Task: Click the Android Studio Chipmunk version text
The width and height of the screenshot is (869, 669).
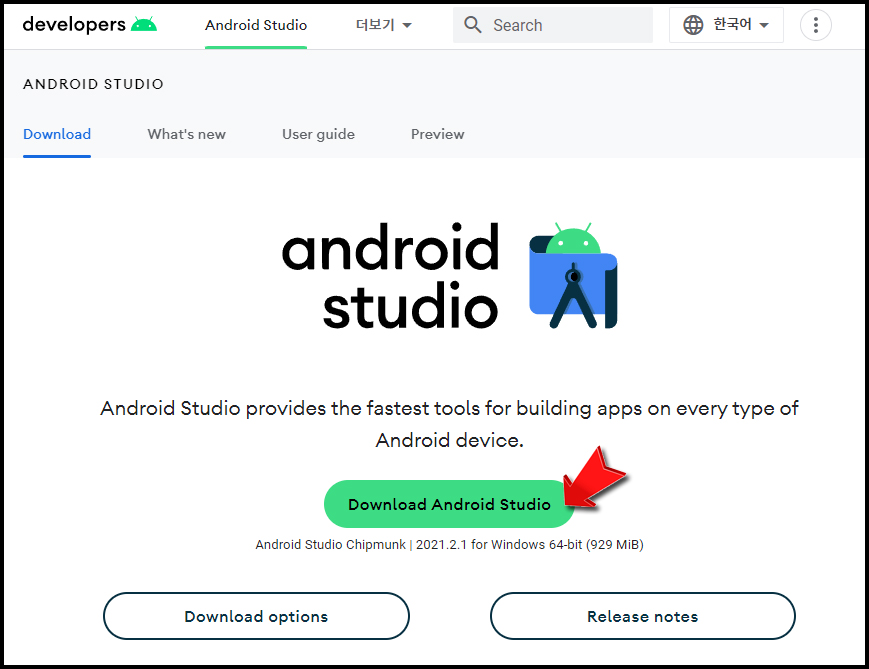Action: click(449, 544)
